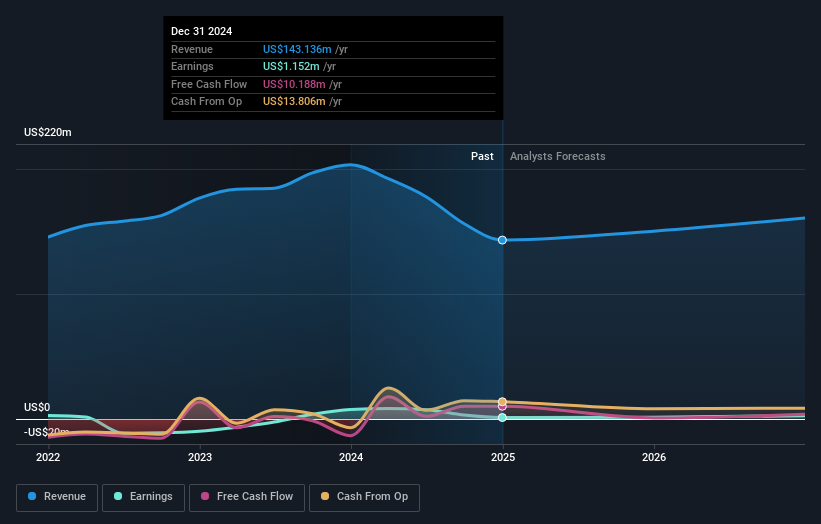The image size is (821, 524).
Task: Select the 2026 x-axis label
Action: pyautogui.click(x=654, y=457)
